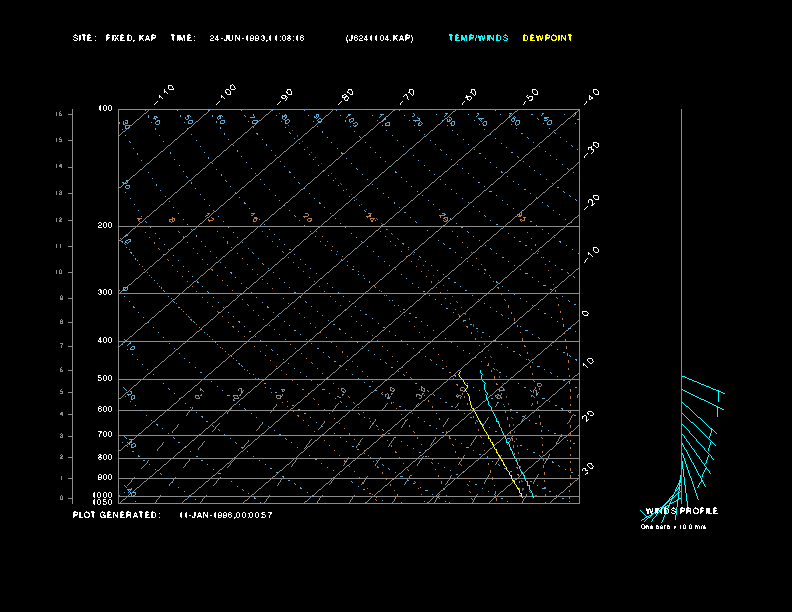Click the PLOT GENERATED label at bottom
Viewport: 792px width, 612px height.
(x=115, y=515)
